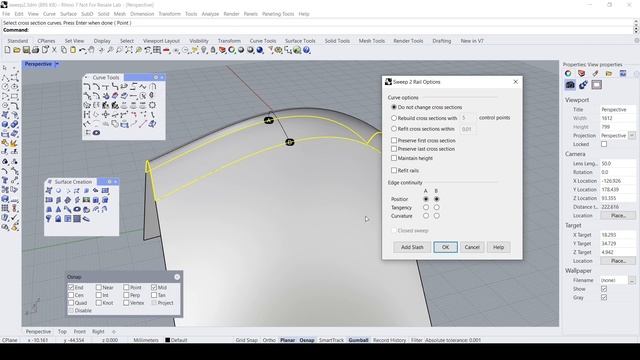Image resolution: width=640 pixels, height=360 pixels.
Task: Click the select arrow tool in left sidebar
Action: click(x=5, y=68)
